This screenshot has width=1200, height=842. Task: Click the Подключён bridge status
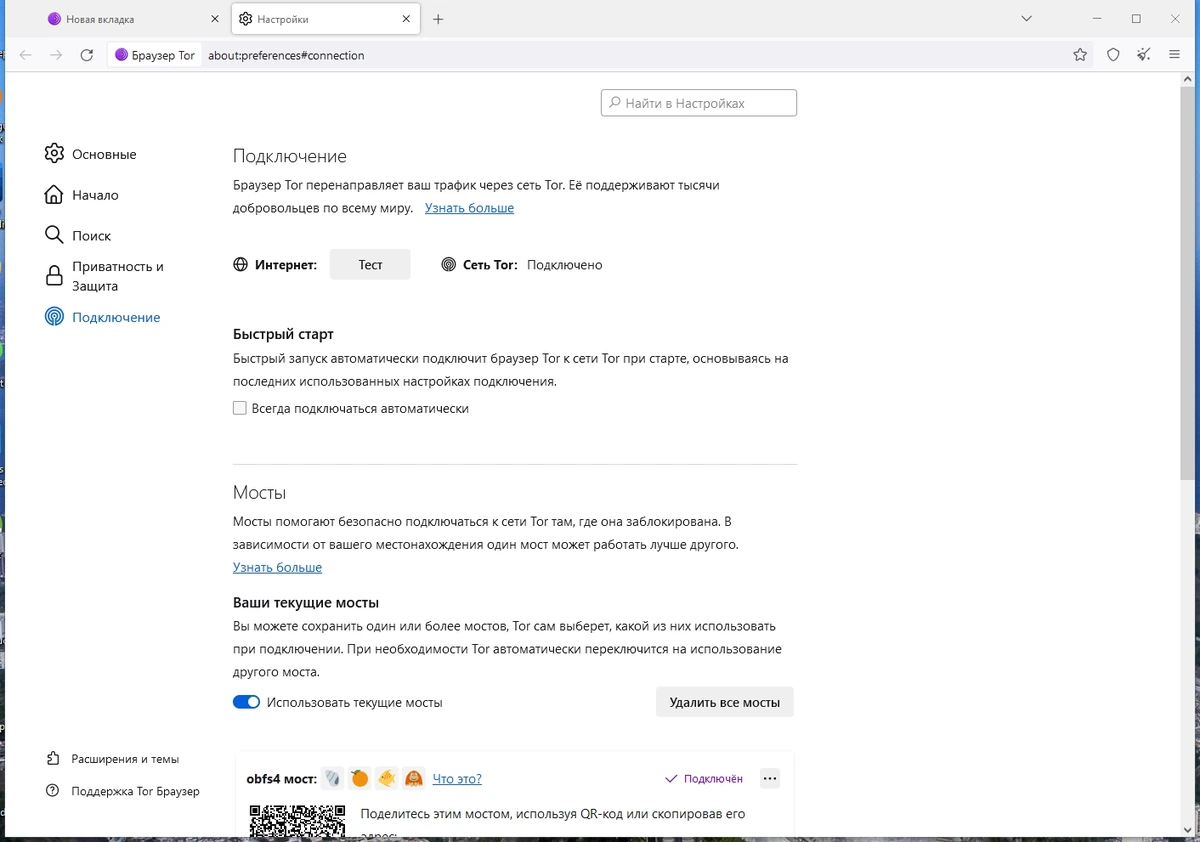[704, 778]
